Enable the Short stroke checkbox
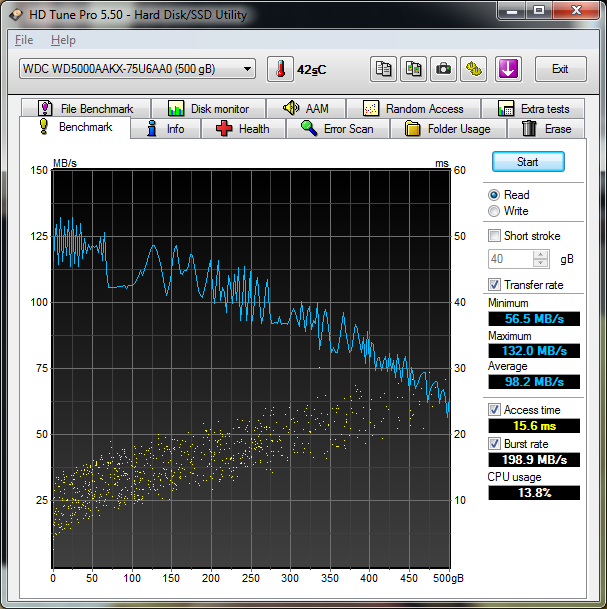Viewport: 607px width, 609px height. tap(494, 236)
